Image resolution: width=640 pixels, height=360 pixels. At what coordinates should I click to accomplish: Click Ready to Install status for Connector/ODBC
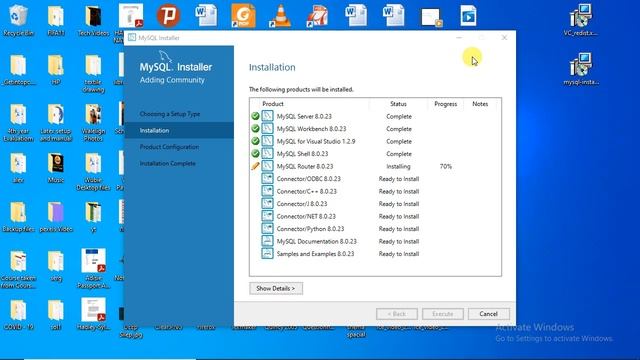399,179
